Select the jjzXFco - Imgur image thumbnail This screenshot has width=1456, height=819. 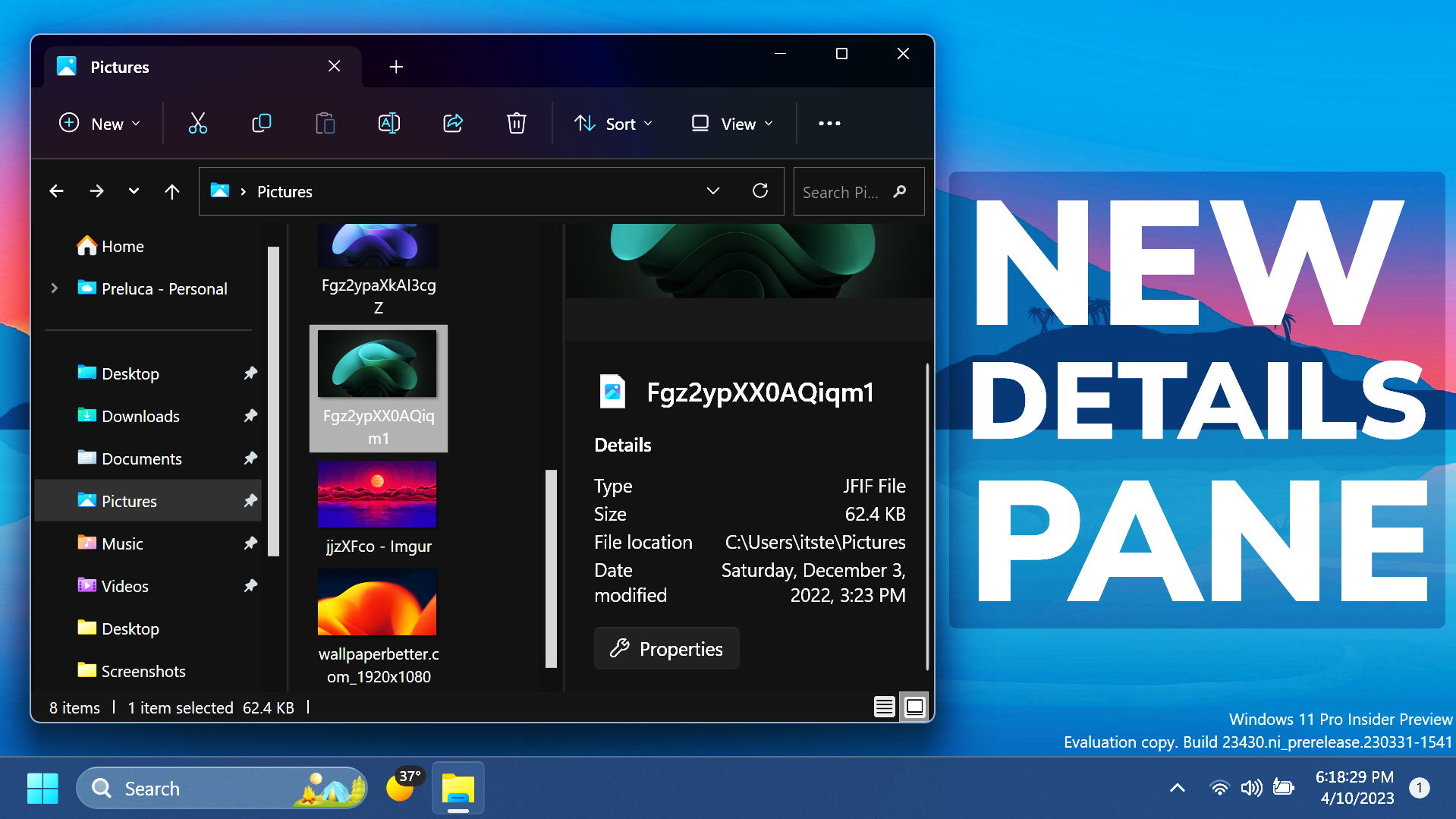point(377,494)
